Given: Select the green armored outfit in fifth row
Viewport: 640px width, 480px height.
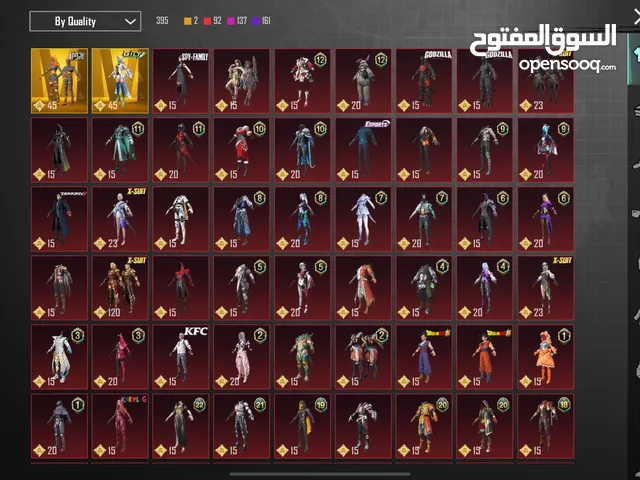Looking at the screenshot, I should tap(302, 357).
